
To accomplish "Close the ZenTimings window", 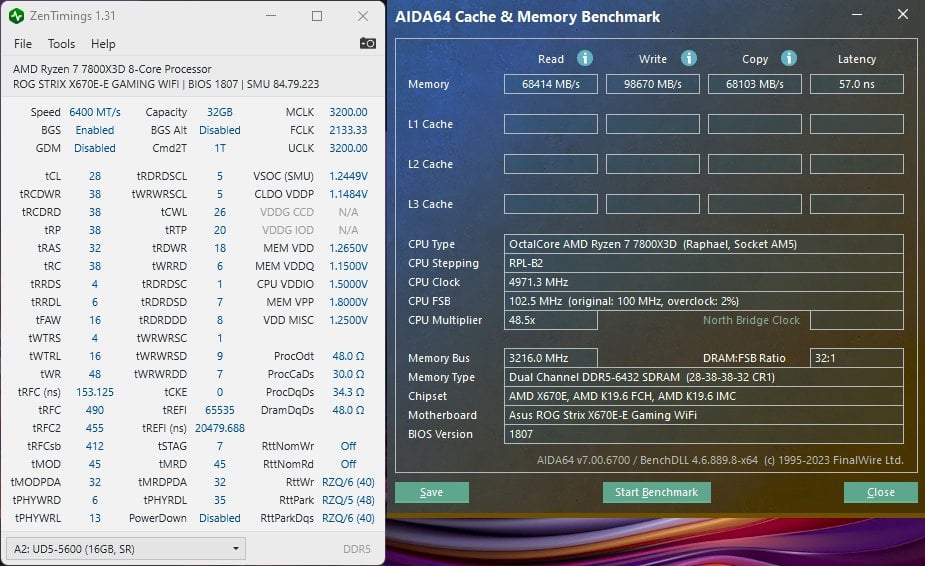I will [x=363, y=16].
